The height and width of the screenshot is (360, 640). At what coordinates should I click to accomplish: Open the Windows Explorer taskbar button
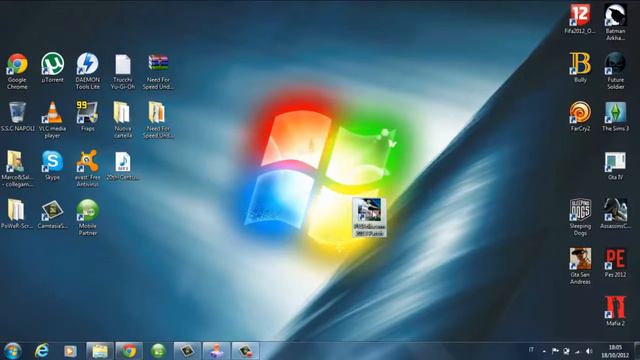(100, 351)
